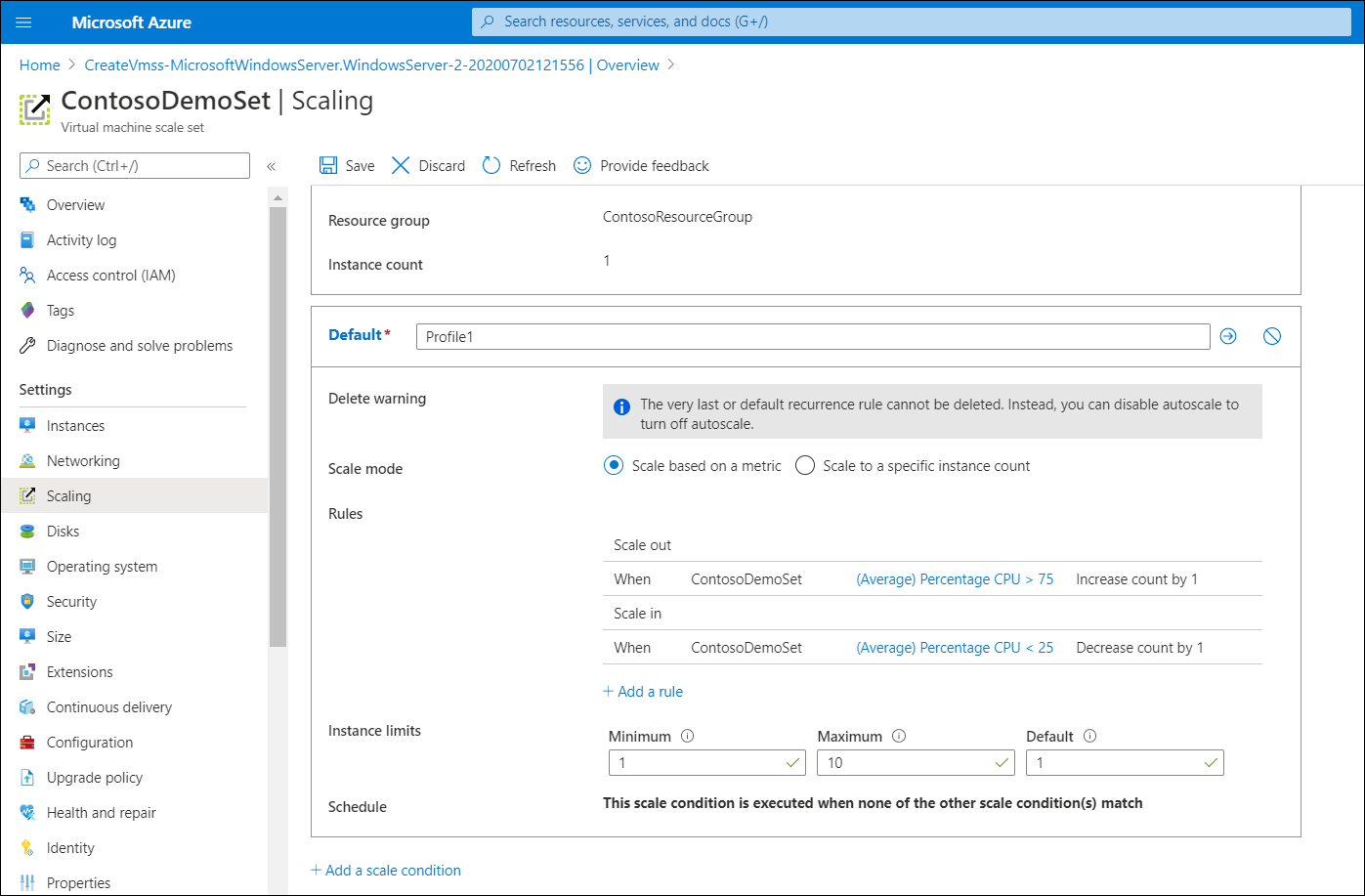The image size is (1365, 896).
Task: Click in the Azure search resources bar
Action: (912, 21)
